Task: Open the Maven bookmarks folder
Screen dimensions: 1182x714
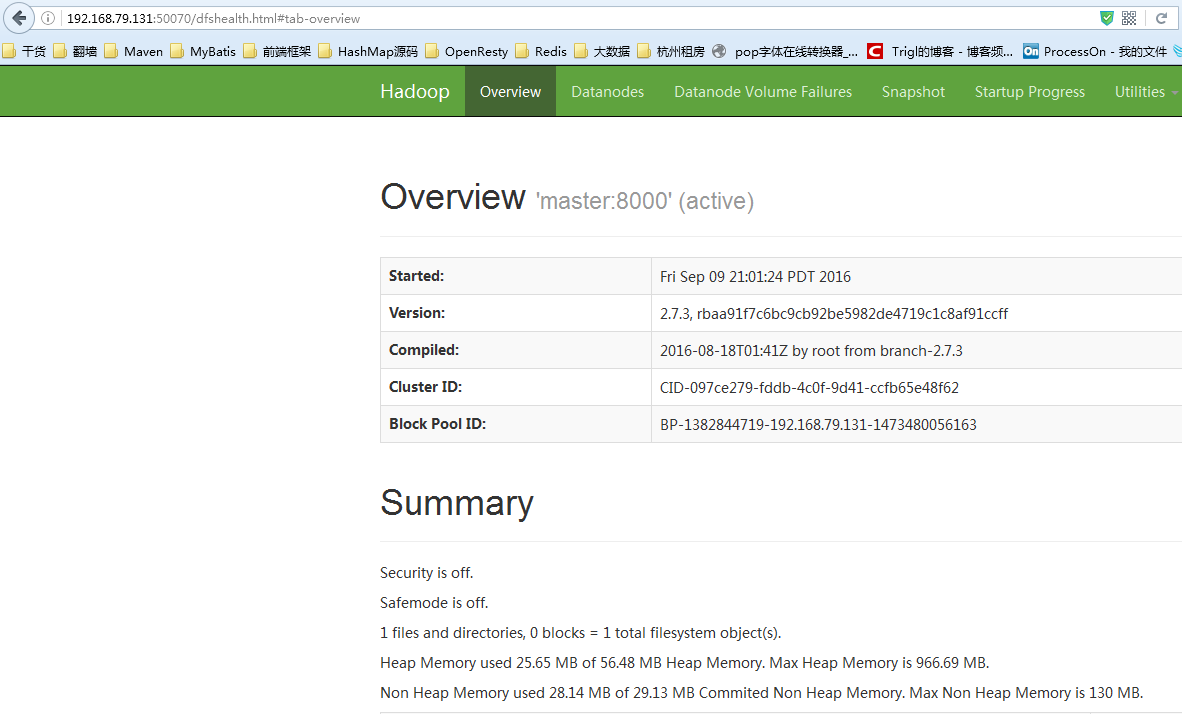Action: click(x=133, y=51)
